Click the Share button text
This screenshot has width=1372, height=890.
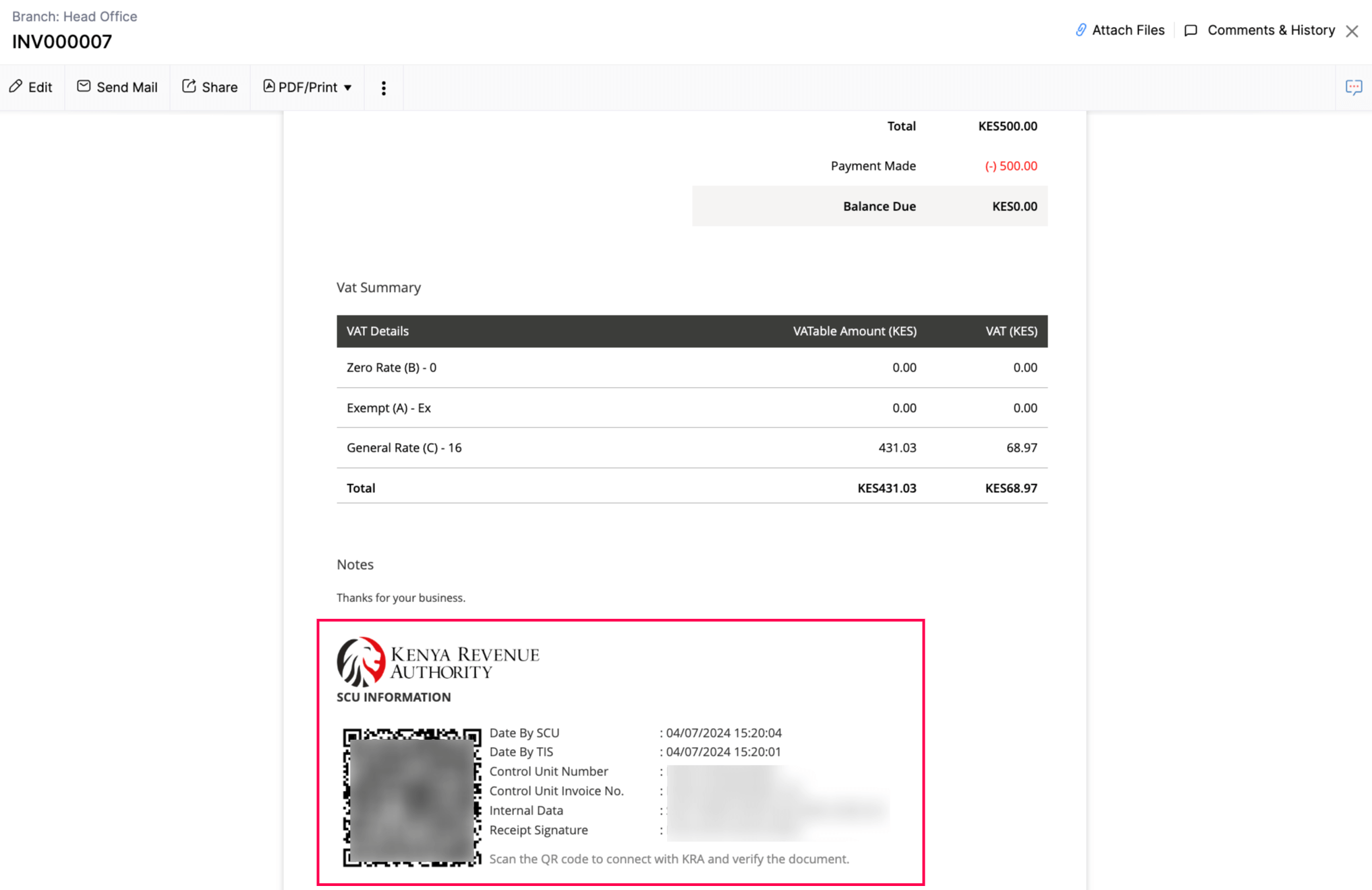219,87
